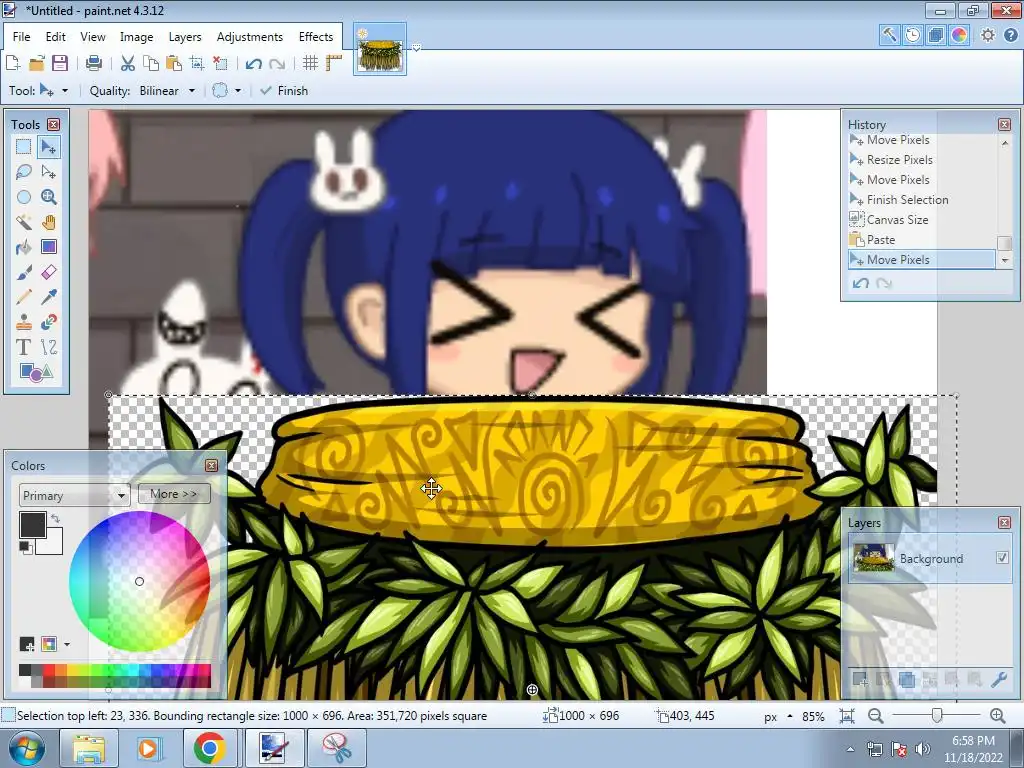Toggle the Layers window button top-right
Viewport: 1024px width, 768px height.
point(936,35)
